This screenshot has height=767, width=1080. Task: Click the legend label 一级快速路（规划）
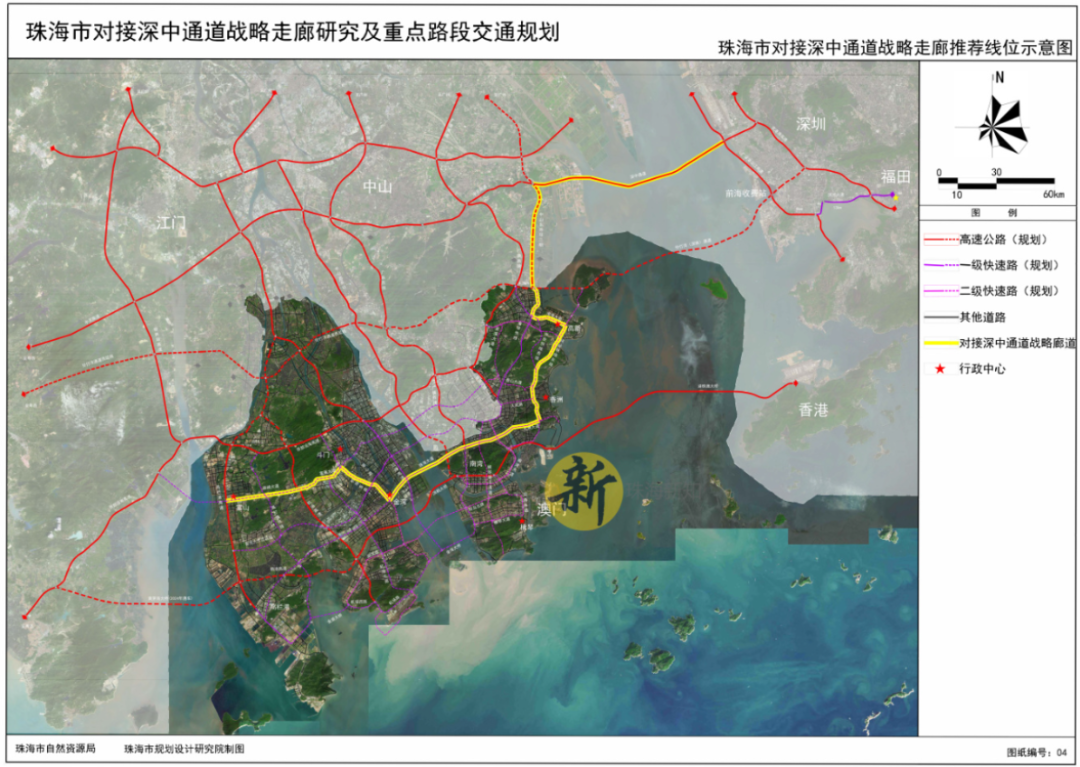(1010, 265)
